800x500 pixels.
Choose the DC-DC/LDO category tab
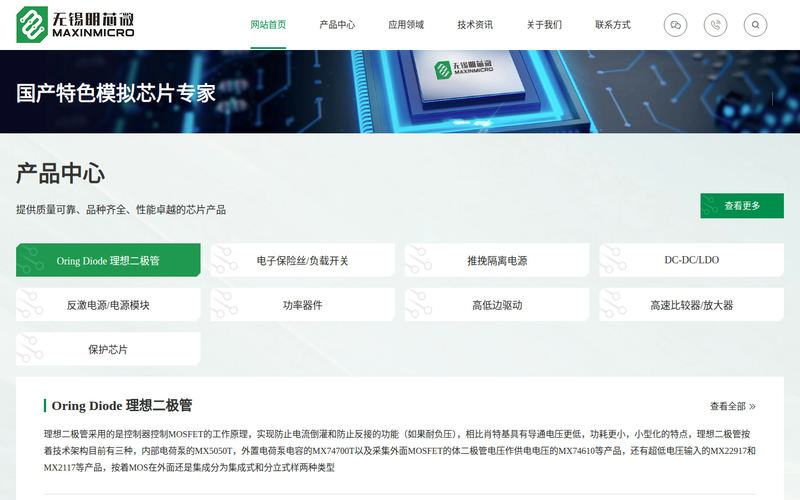pos(691,260)
